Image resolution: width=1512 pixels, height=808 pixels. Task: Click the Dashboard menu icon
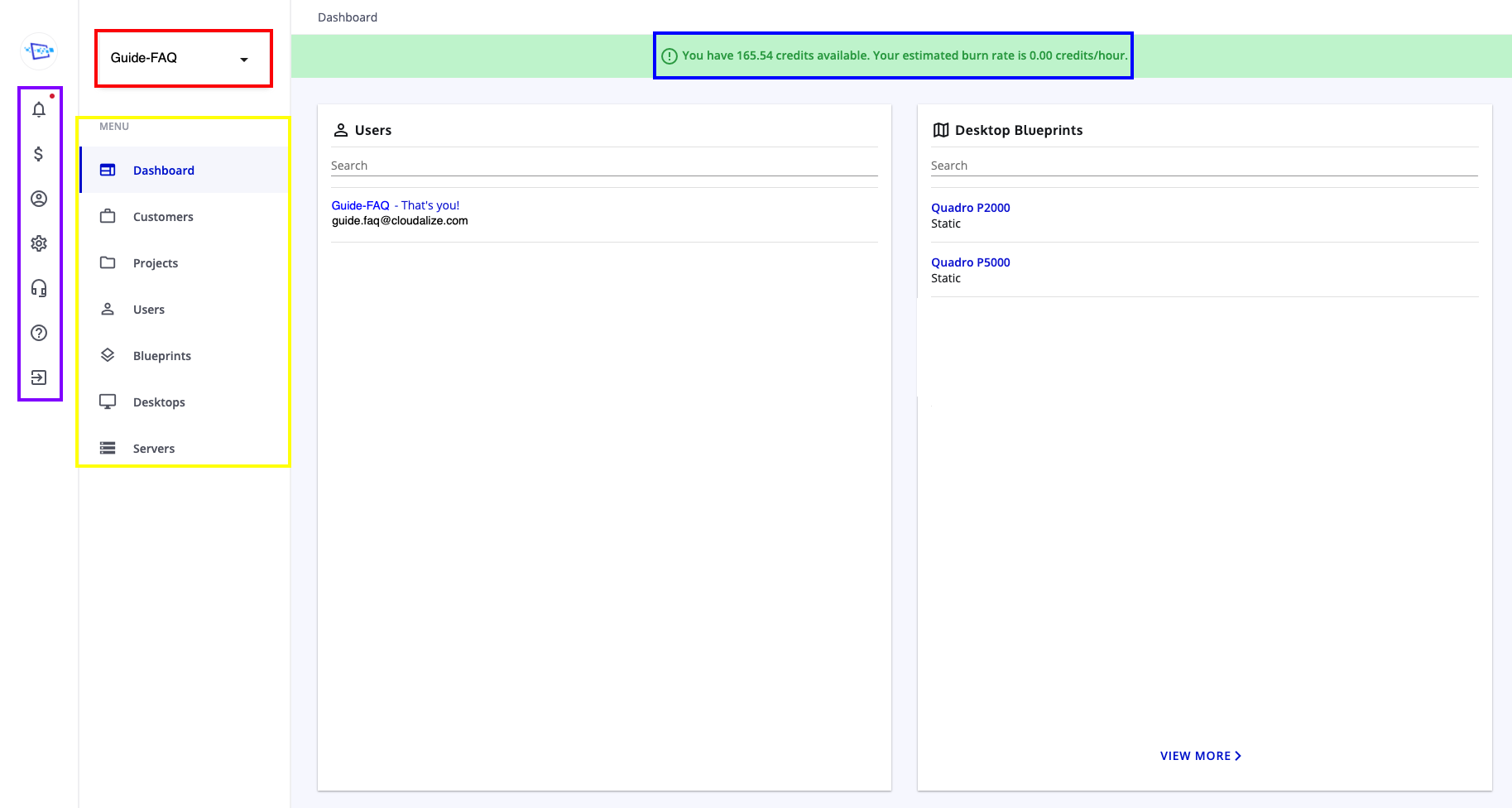[x=108, y=170]
